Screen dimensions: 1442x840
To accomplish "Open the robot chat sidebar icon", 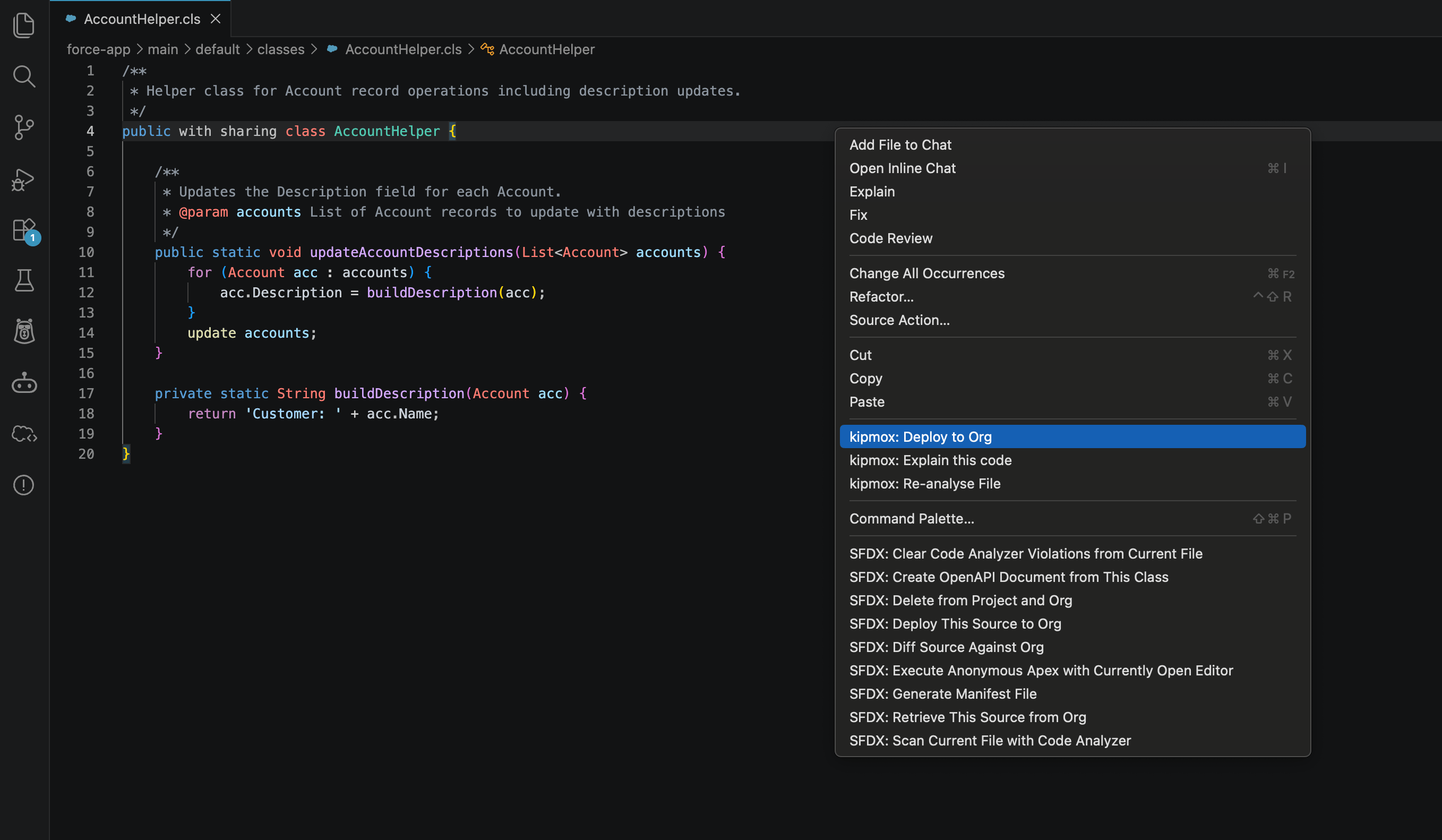I will (x=24, y=383).
